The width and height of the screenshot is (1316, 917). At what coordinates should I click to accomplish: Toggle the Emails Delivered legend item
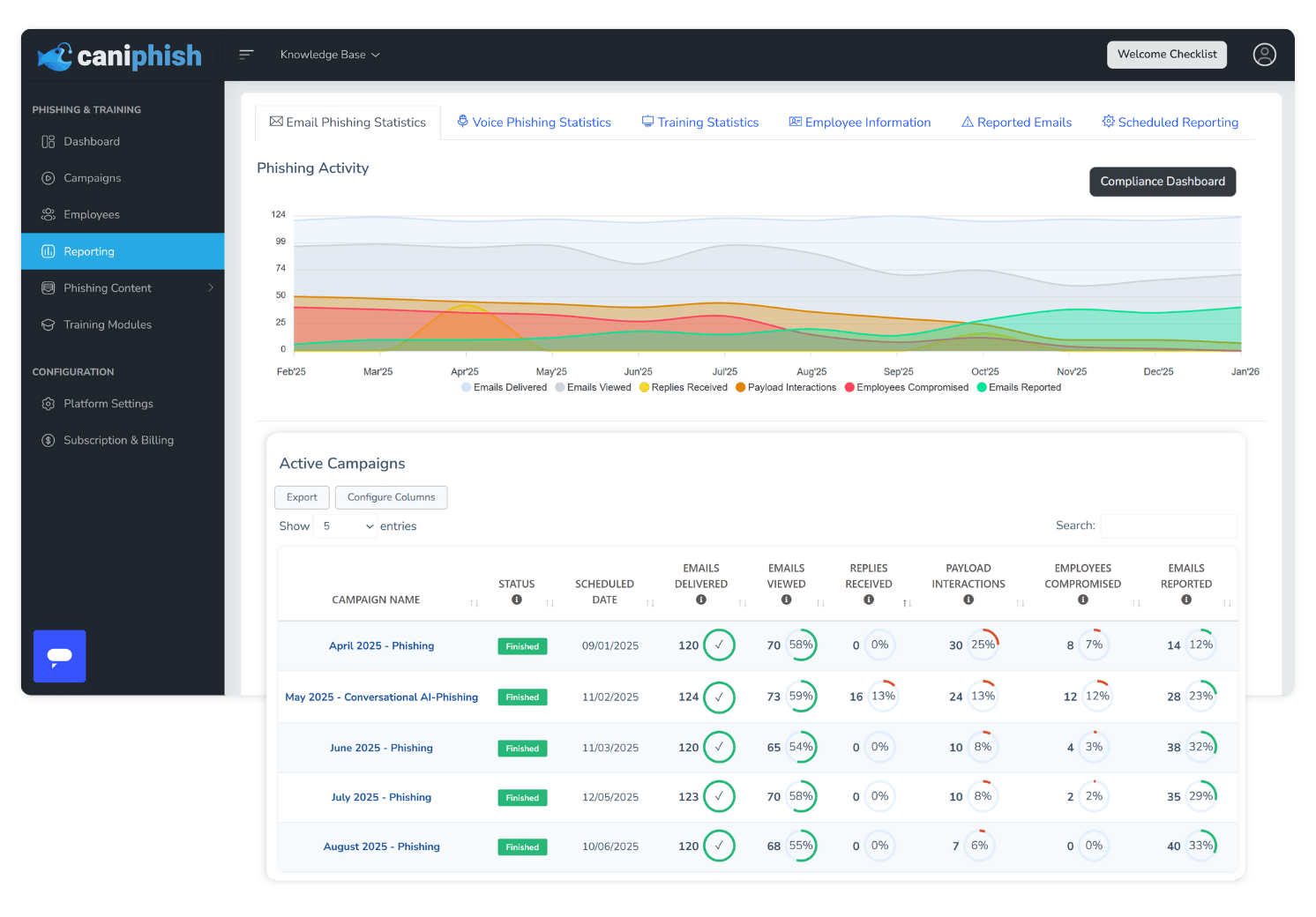coord(504,387)
